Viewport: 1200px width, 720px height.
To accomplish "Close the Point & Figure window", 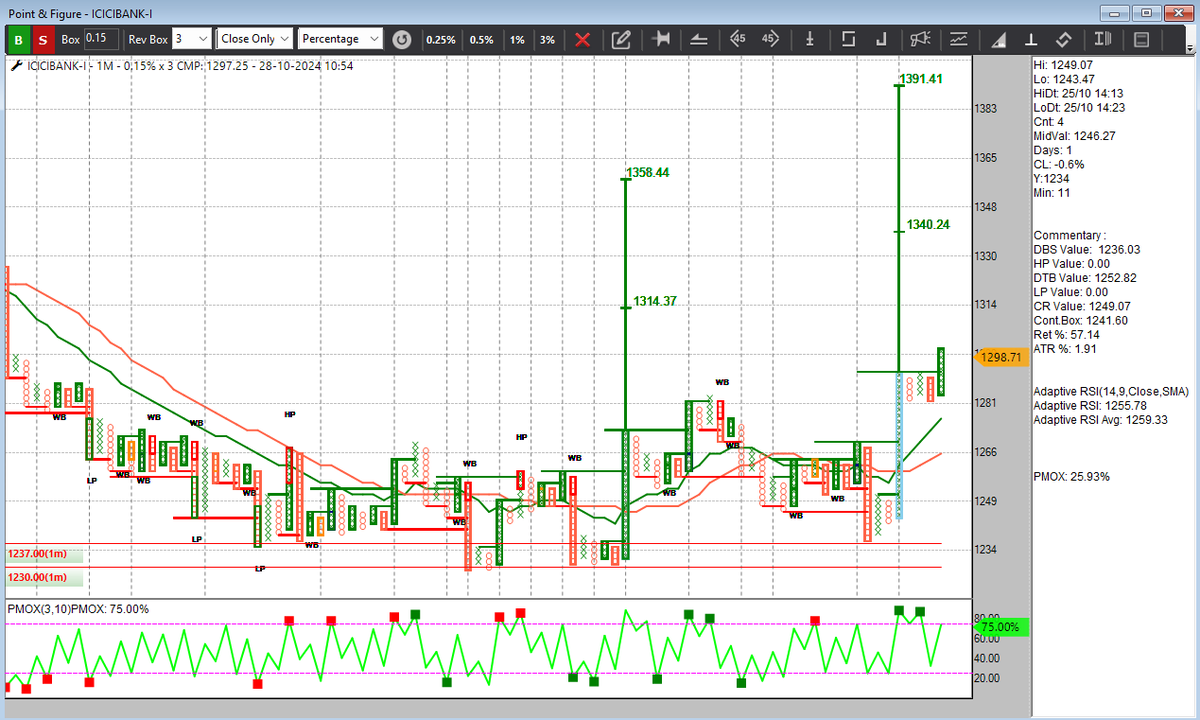I will coord(1177,13).
